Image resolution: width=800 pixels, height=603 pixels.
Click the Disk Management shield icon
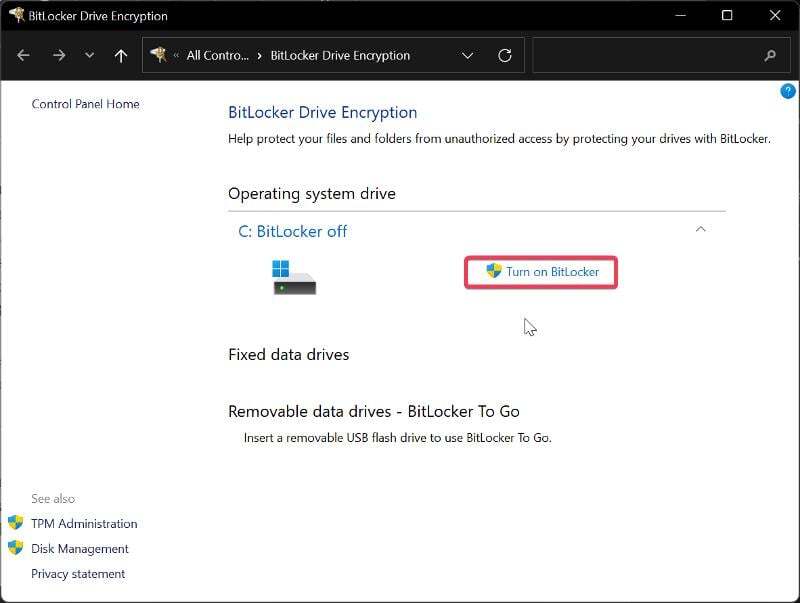point(17,548)
